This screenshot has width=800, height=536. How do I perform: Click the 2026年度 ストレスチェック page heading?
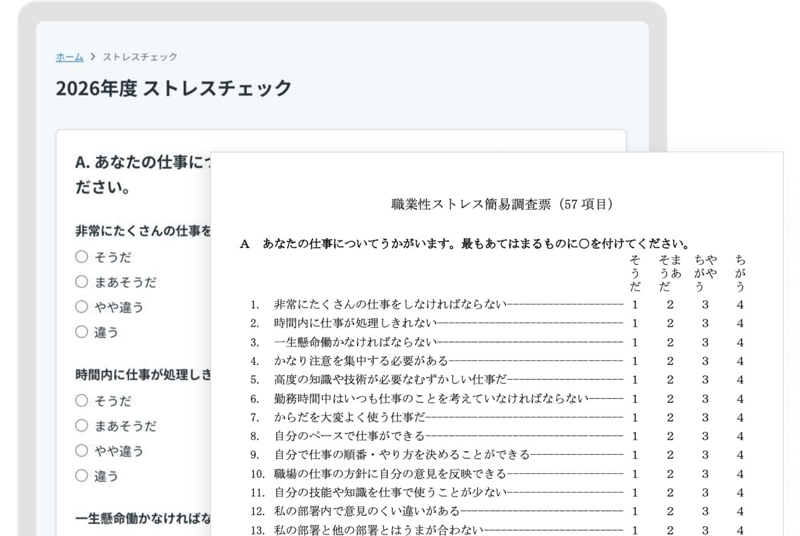click(x=173, y=88)
